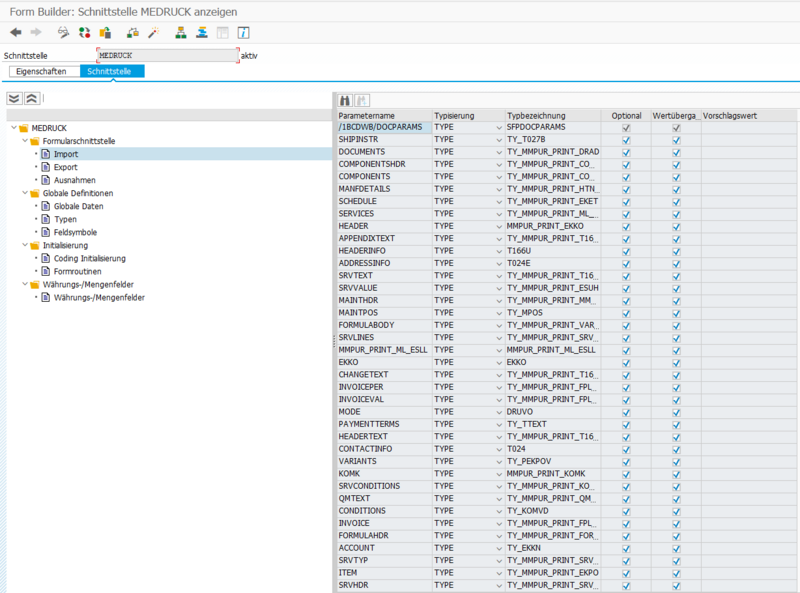
Task: Open Coding Initialisierung in the tree
Action: (92, 258)
